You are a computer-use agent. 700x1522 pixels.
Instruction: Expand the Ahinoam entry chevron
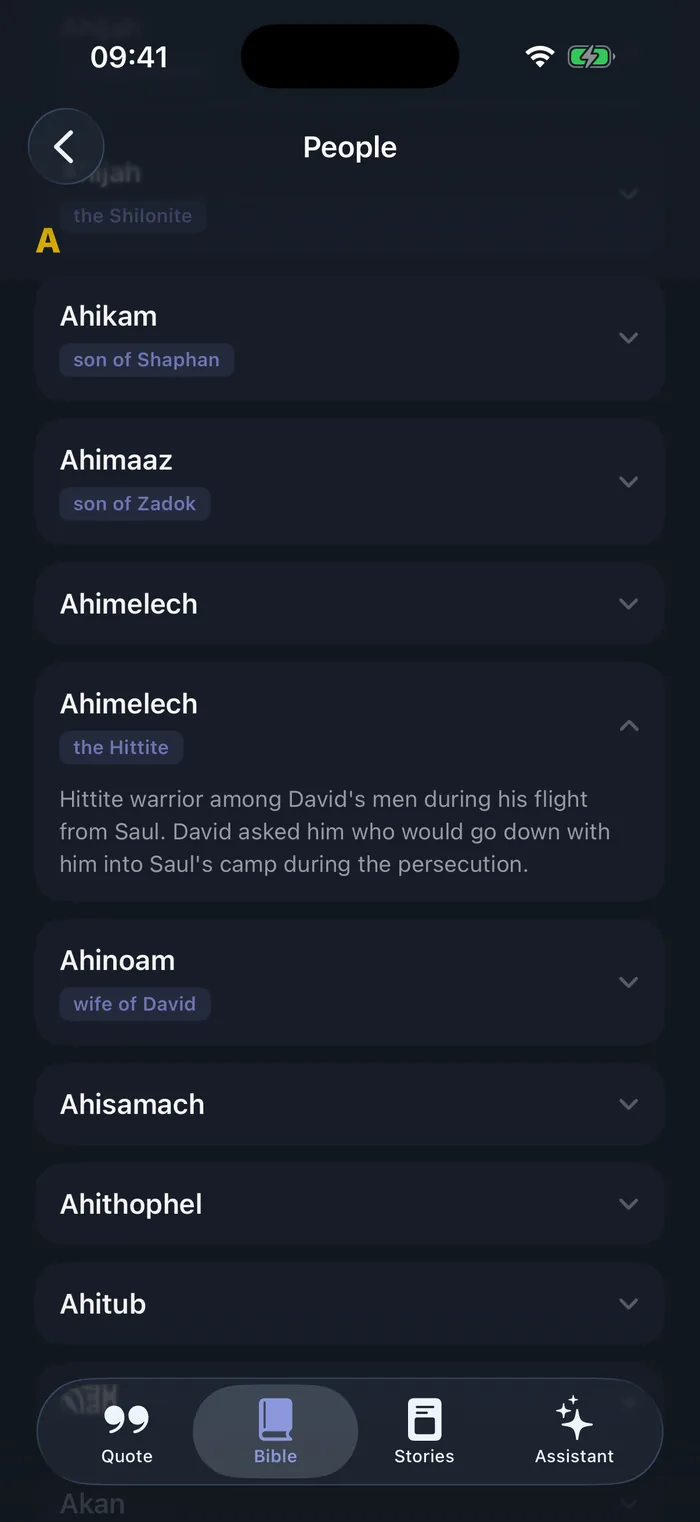click(x=628, y=982)
